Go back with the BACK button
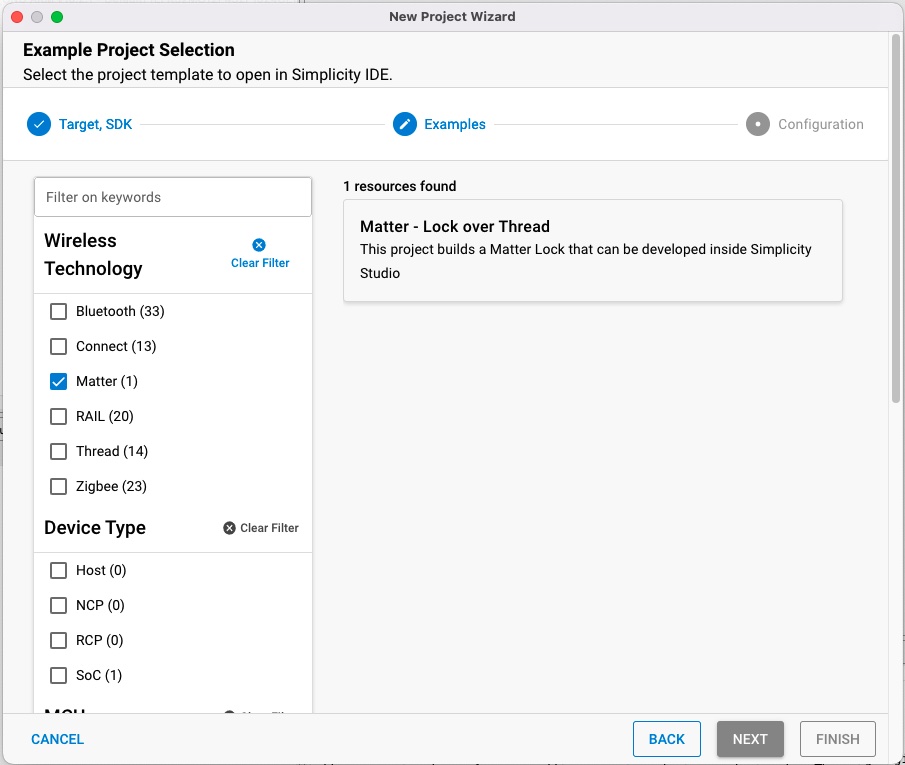The image size is (905, 765). [667, 739]
